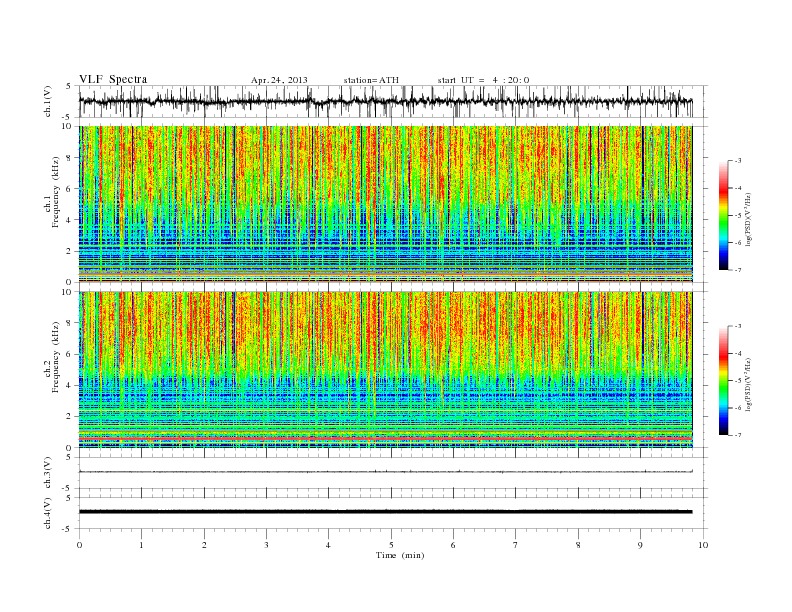Viewport: 792px width, 612px height.
Task: Click the ch.2 frequency tick label 2
Action: pyautogui.click(x=69, y=417)
